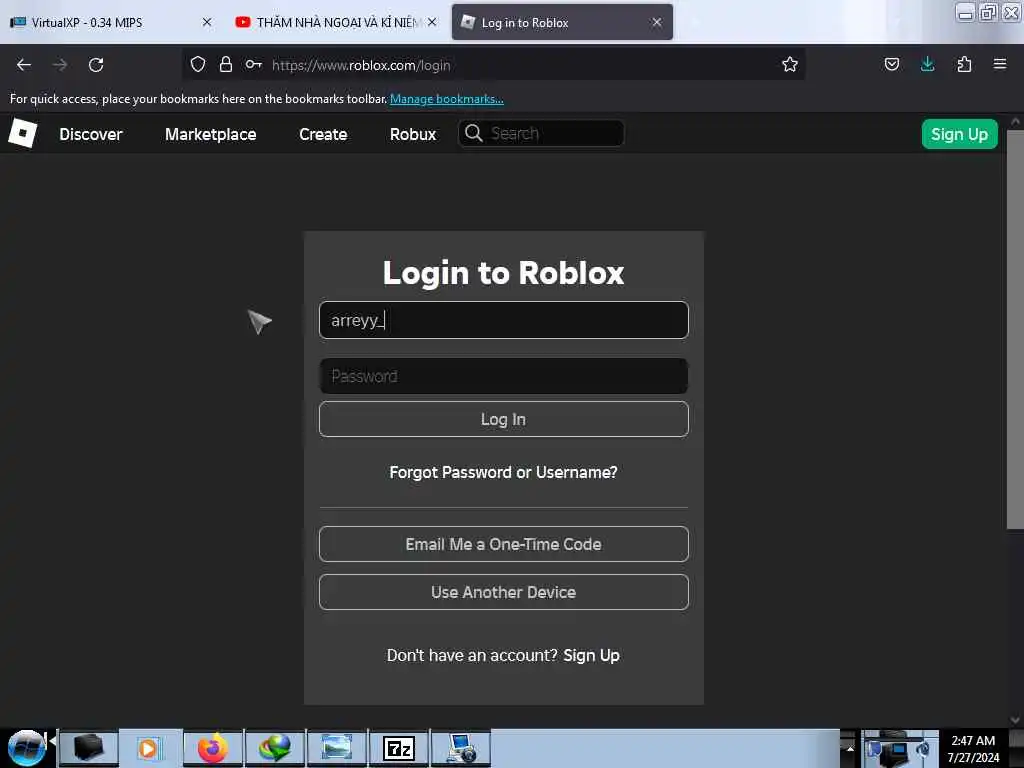Click the padlock site security icon
This screenshot has width=1024, height=768.
point(226,64)
